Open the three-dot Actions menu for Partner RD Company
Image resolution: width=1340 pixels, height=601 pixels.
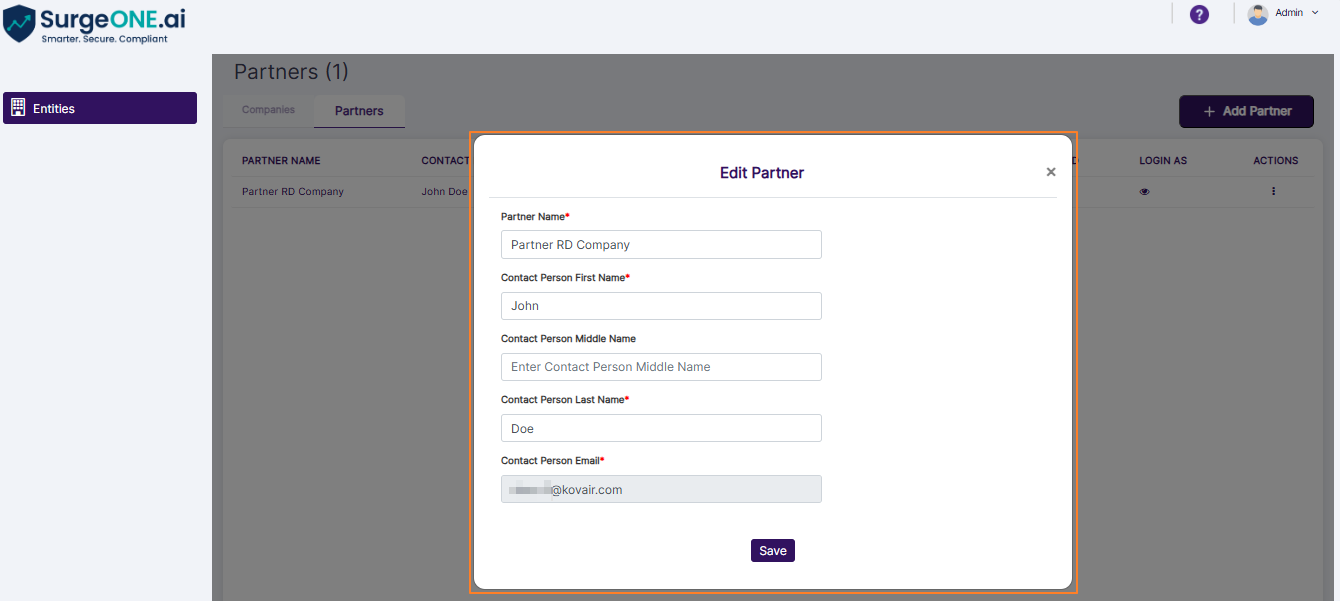click(x=1273, y=190)
